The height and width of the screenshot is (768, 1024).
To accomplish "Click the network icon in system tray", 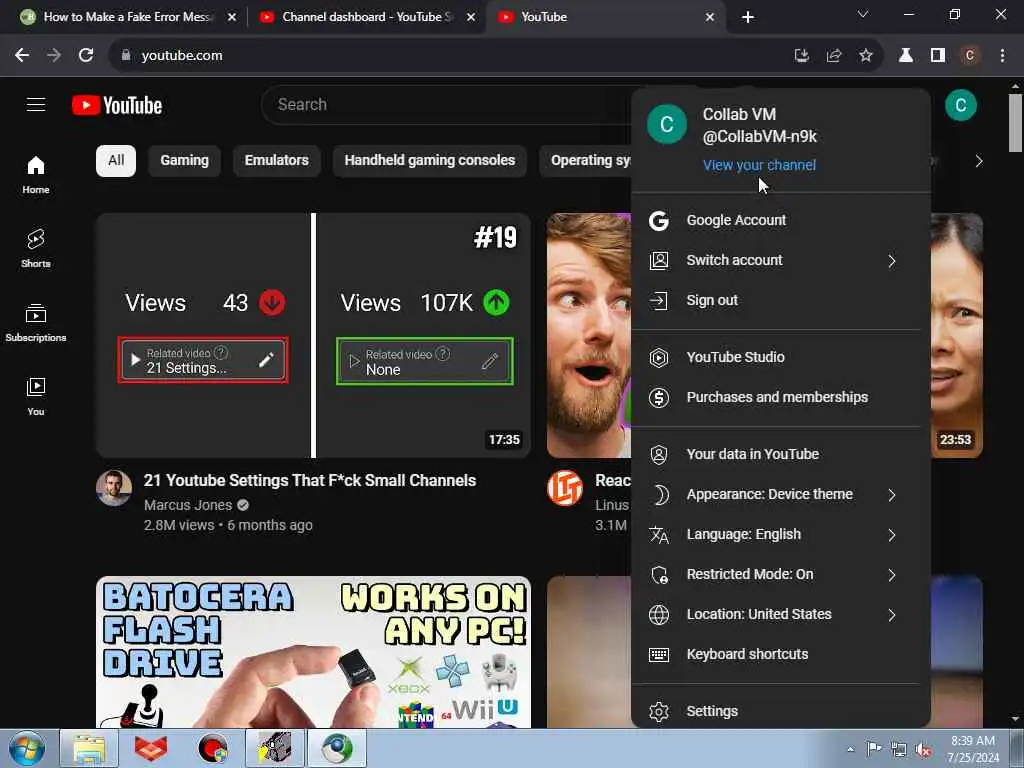I will 899,750.
